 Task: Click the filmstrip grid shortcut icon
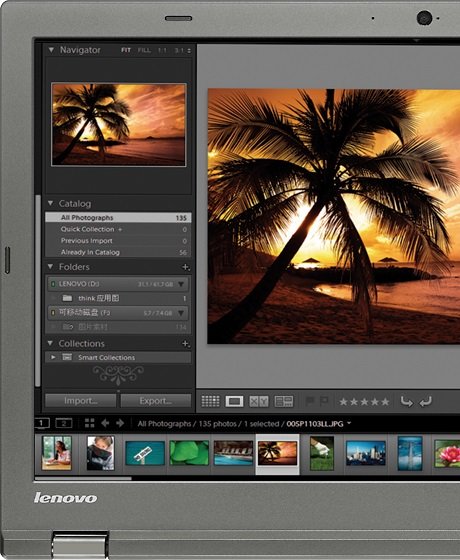coord(90,423)
